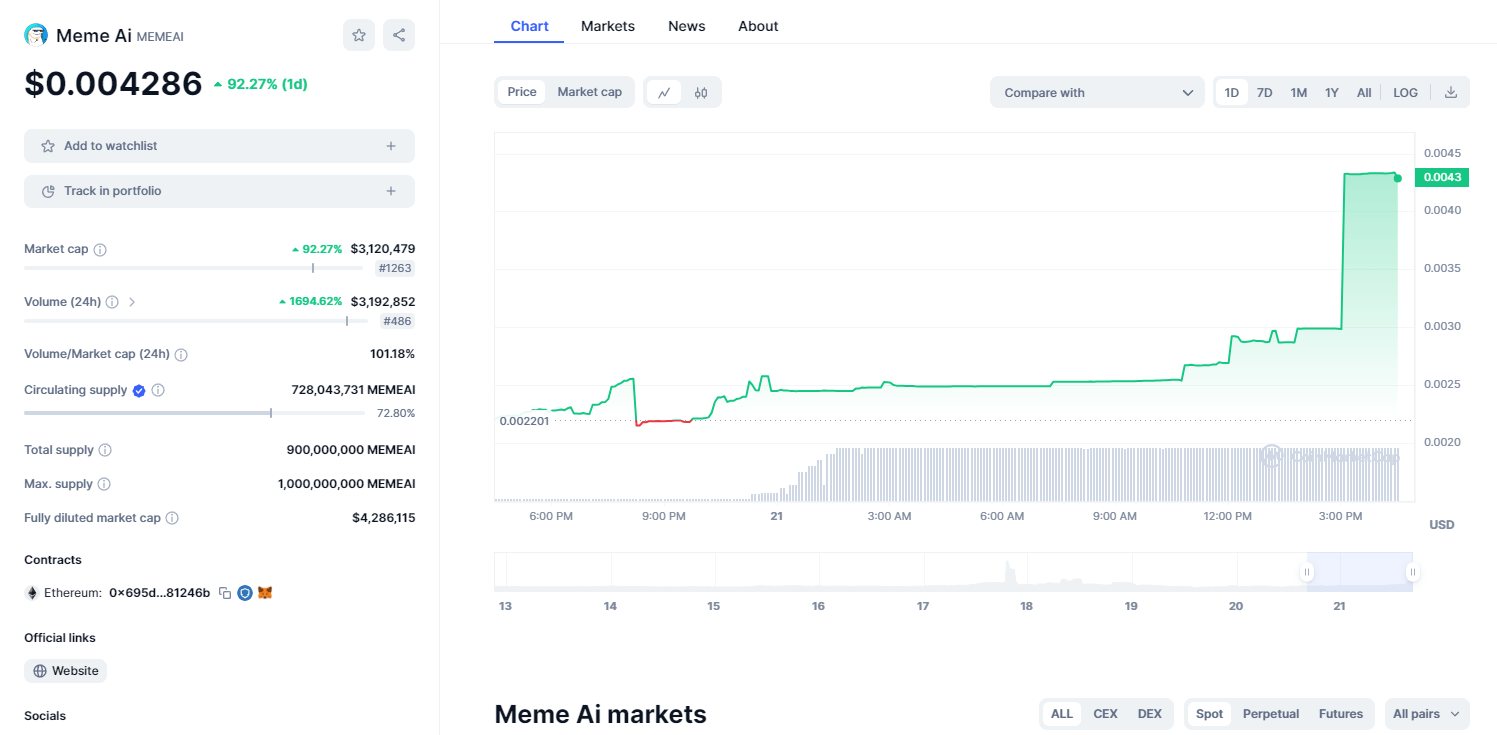
Task: Click info icon beside Volume/Market cap (24h)
Action: pyautogui.click(x=181, y=354)
